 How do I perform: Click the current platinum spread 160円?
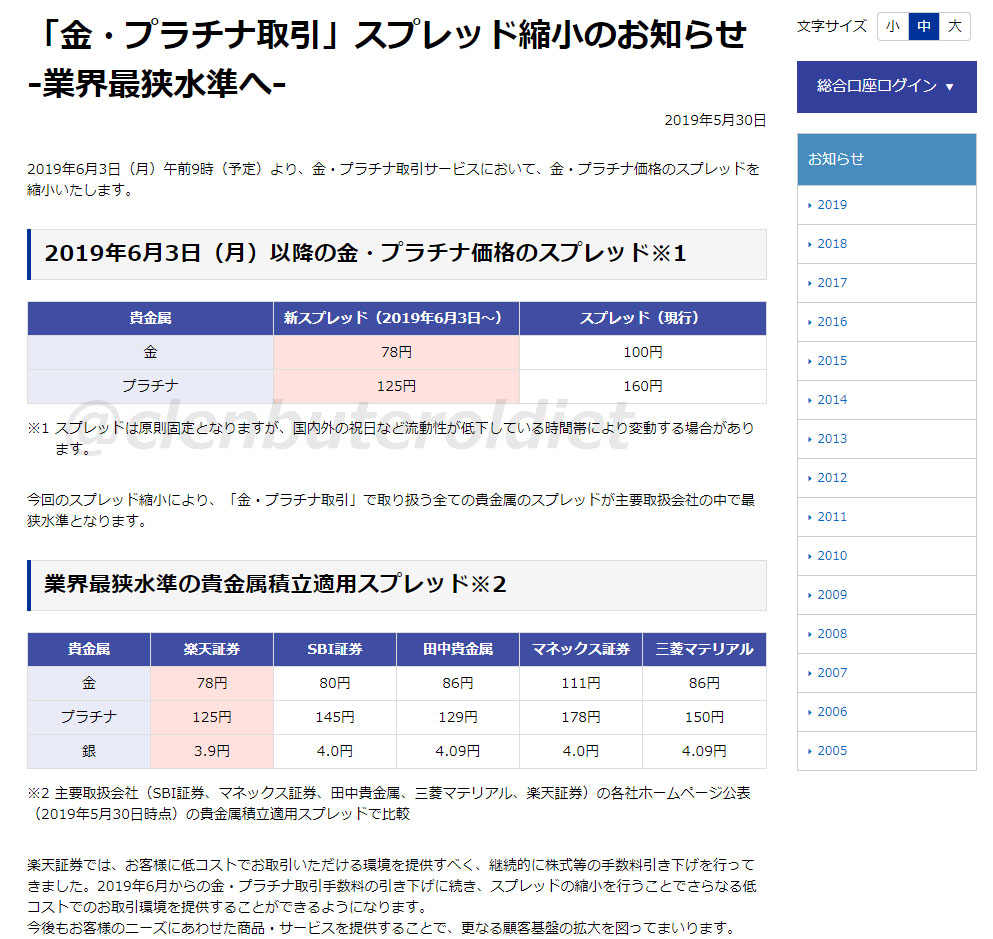pos(643,386)
